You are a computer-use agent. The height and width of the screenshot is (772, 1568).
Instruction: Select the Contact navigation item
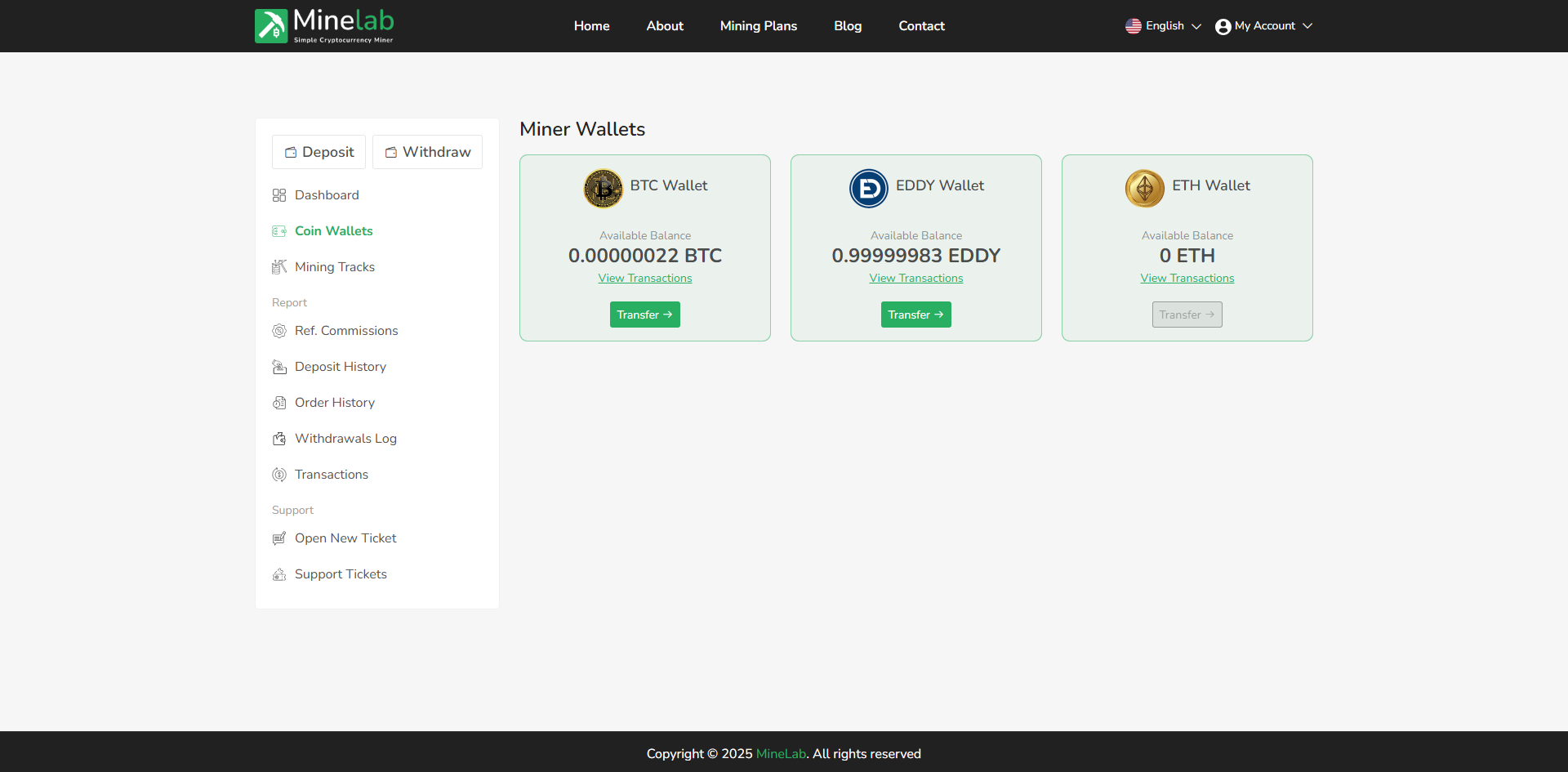click(x=921, y=25)
